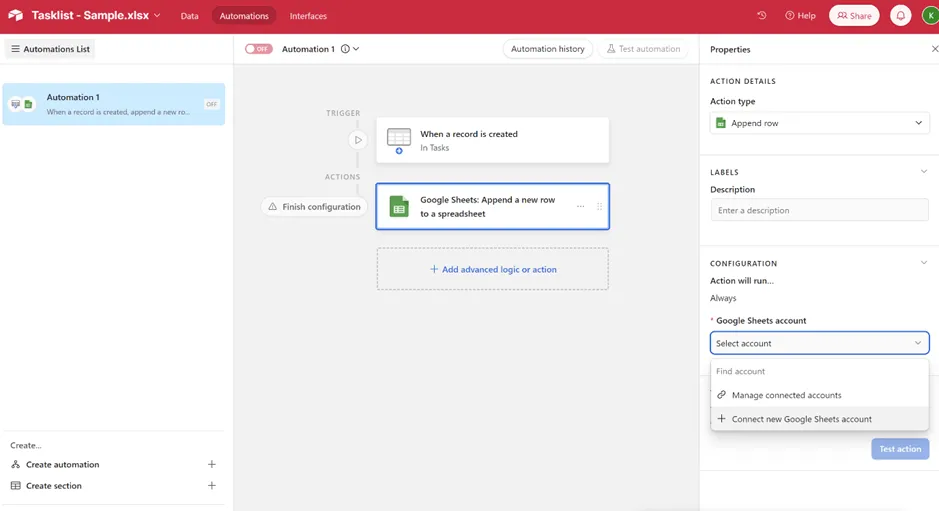Open the Select account dropdown
Image resolution: width=939 pixels, height=511 pixels.
tap(819, 343)
